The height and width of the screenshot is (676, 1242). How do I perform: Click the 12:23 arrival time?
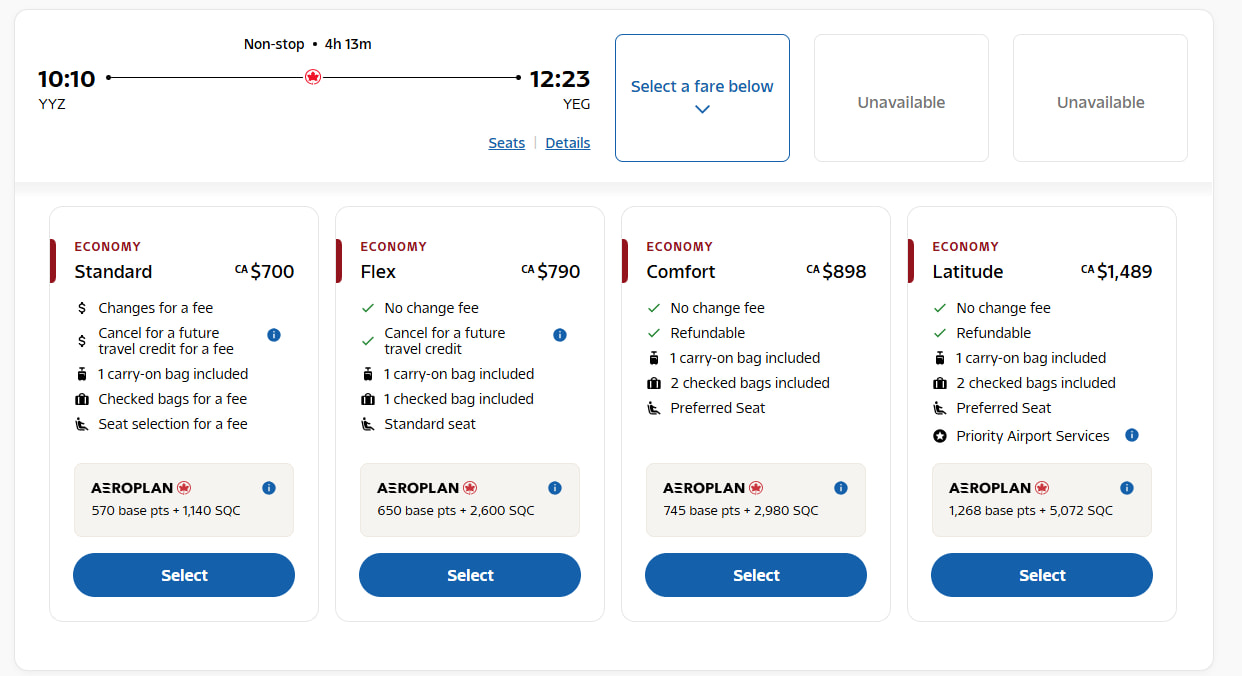tap(560, 79)
